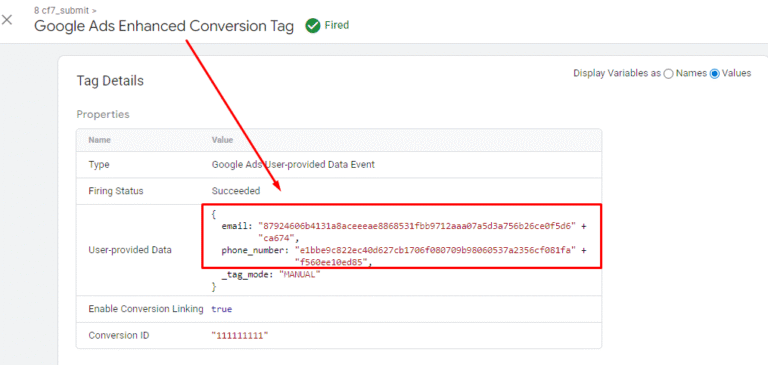Click 'Enable Conversion Linking' row label
The width and height of the screenshot is (768, 365).
pos(146,309)
